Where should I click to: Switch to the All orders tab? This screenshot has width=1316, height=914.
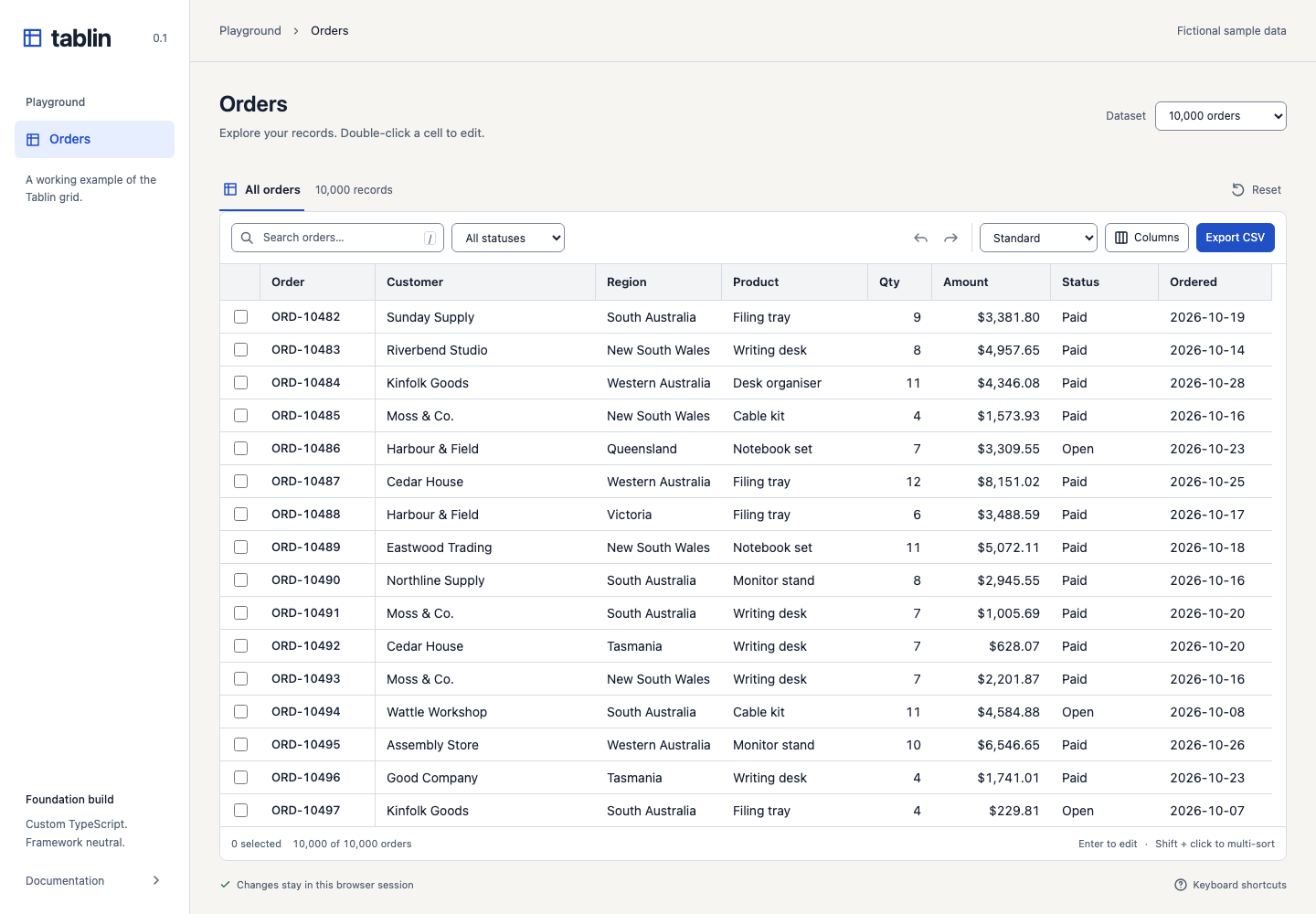coord(261,190)
